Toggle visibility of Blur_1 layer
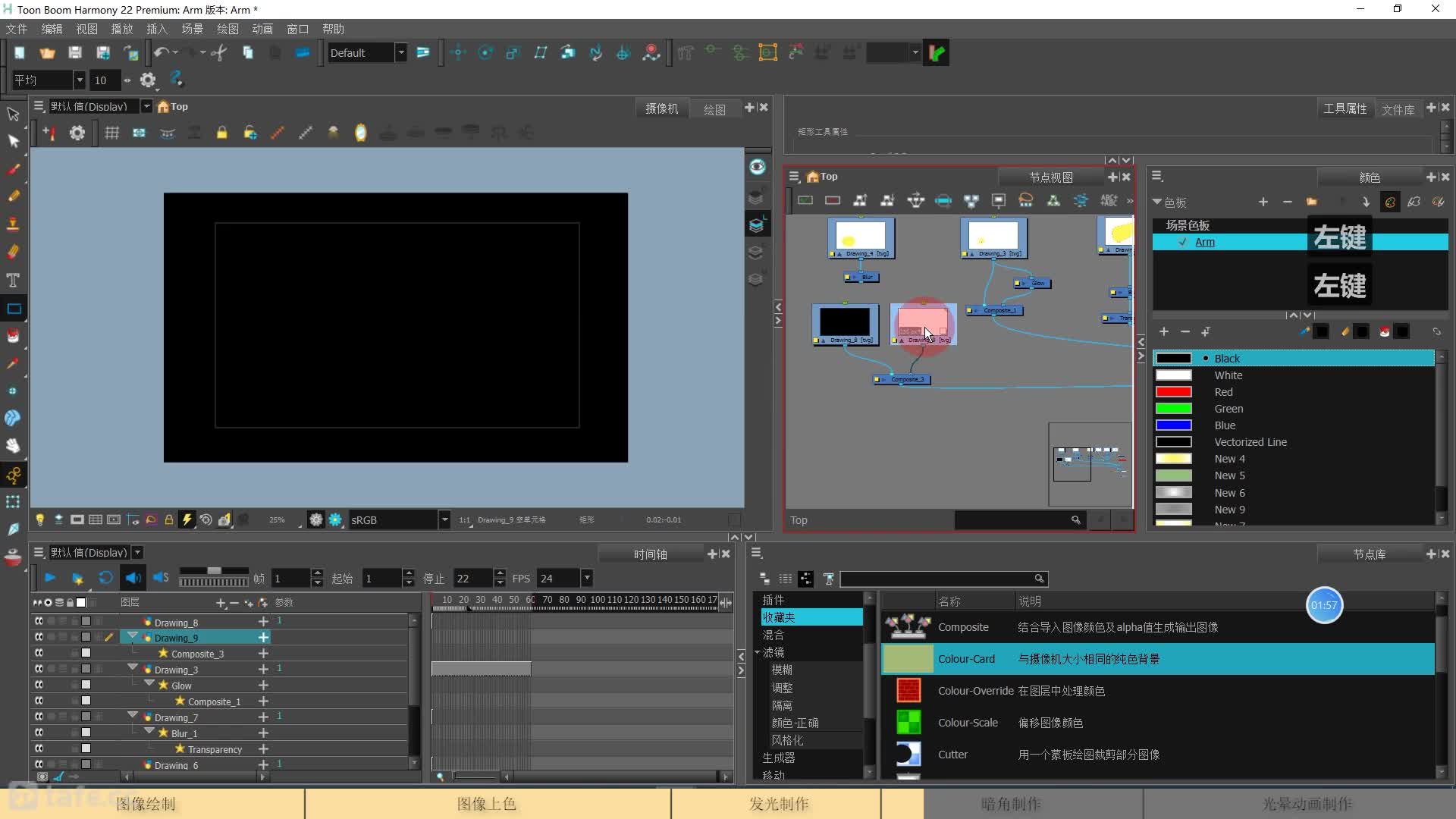 39,733
